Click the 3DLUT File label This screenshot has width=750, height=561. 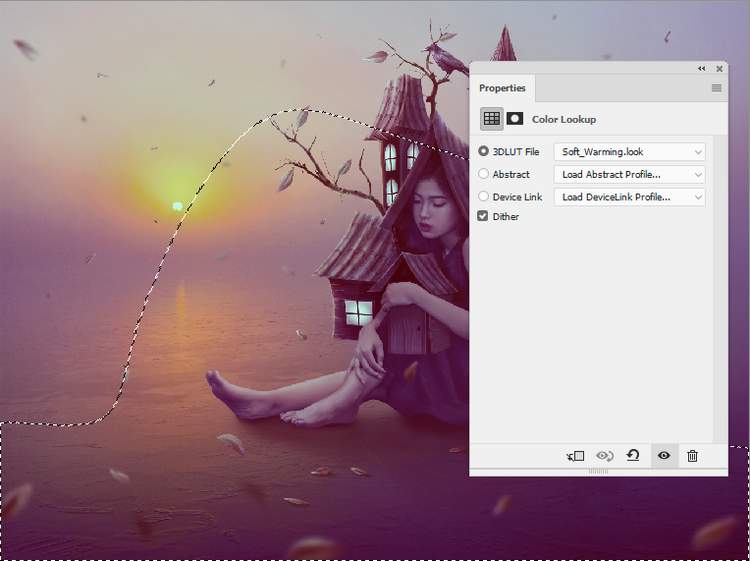click(516, 152)
